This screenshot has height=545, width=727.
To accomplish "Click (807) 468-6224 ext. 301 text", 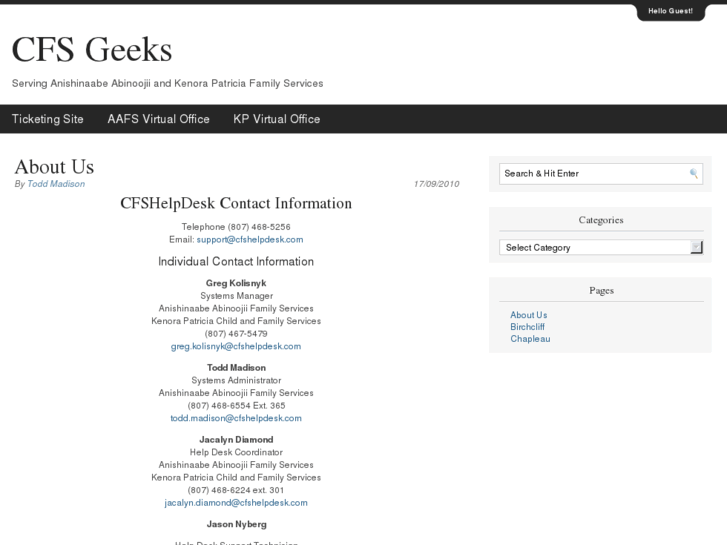I will 236,490.
